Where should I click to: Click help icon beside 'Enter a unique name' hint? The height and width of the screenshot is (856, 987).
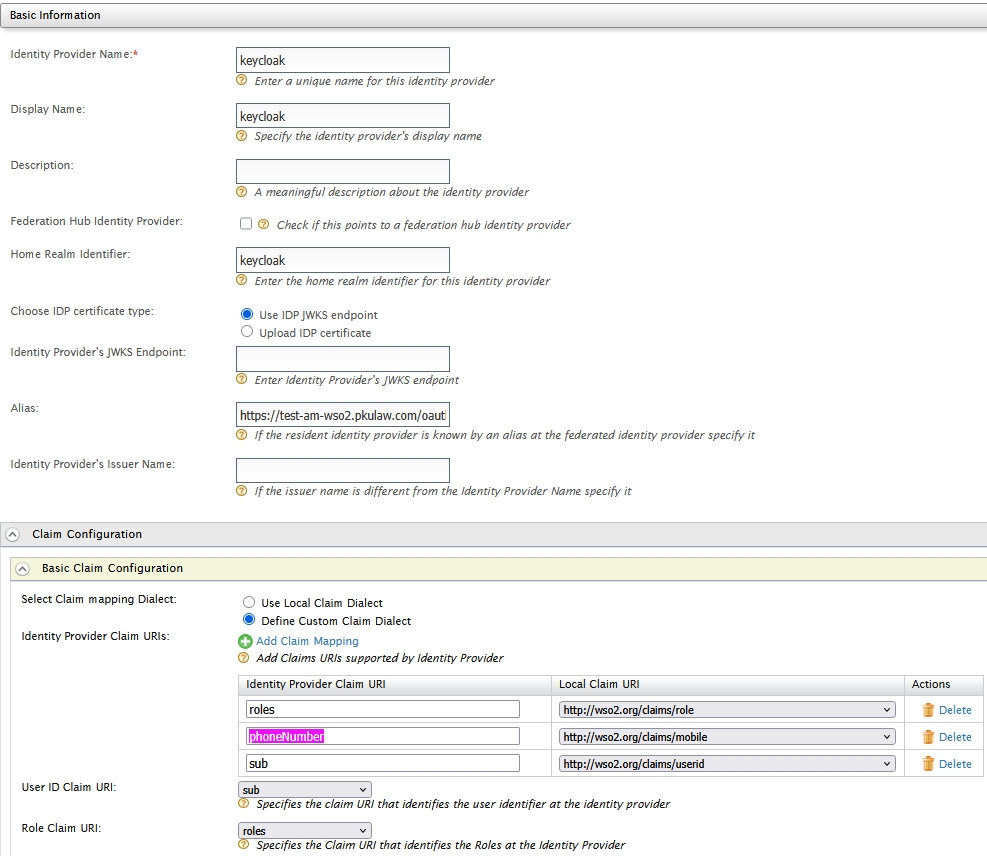(x=242, y=80)
